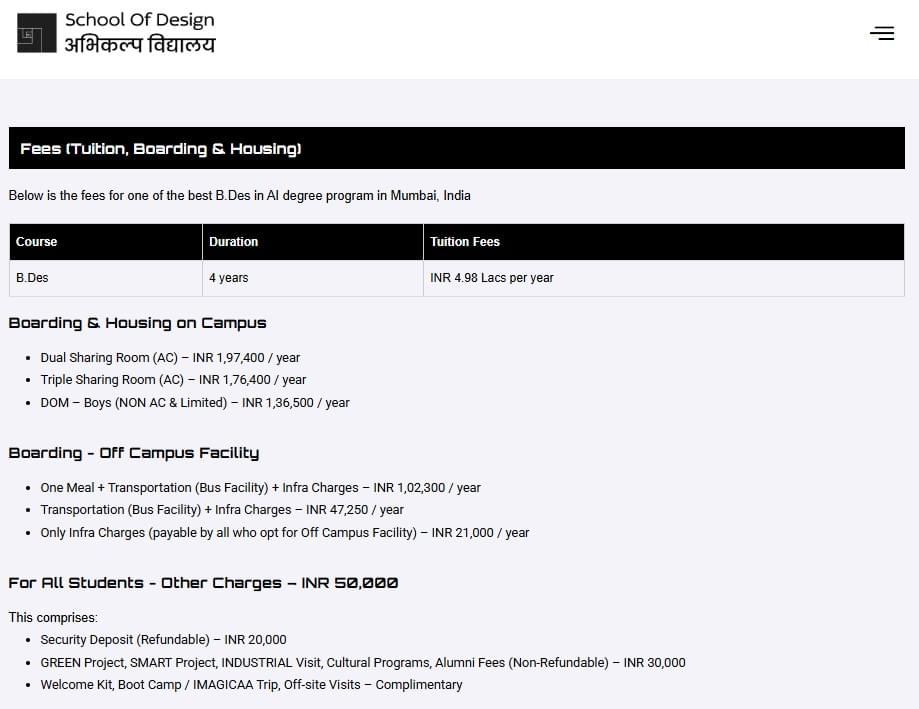This screenshot has height=709, width=919.
Task: Click INR 4.98 Lacs per year cell
Action: pos(491,278)
